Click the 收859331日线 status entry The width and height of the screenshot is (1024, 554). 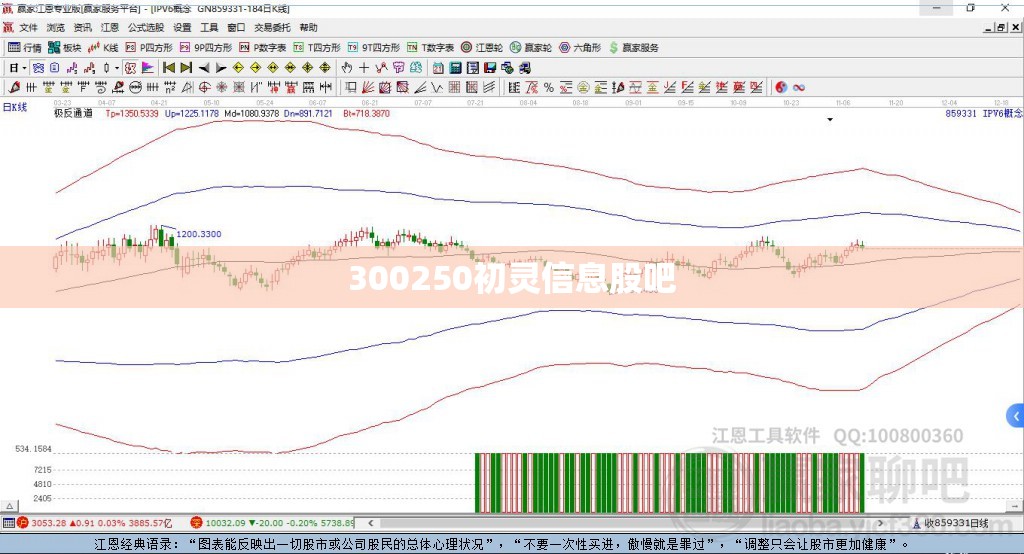pyautogui.click(x=950, y=523)
